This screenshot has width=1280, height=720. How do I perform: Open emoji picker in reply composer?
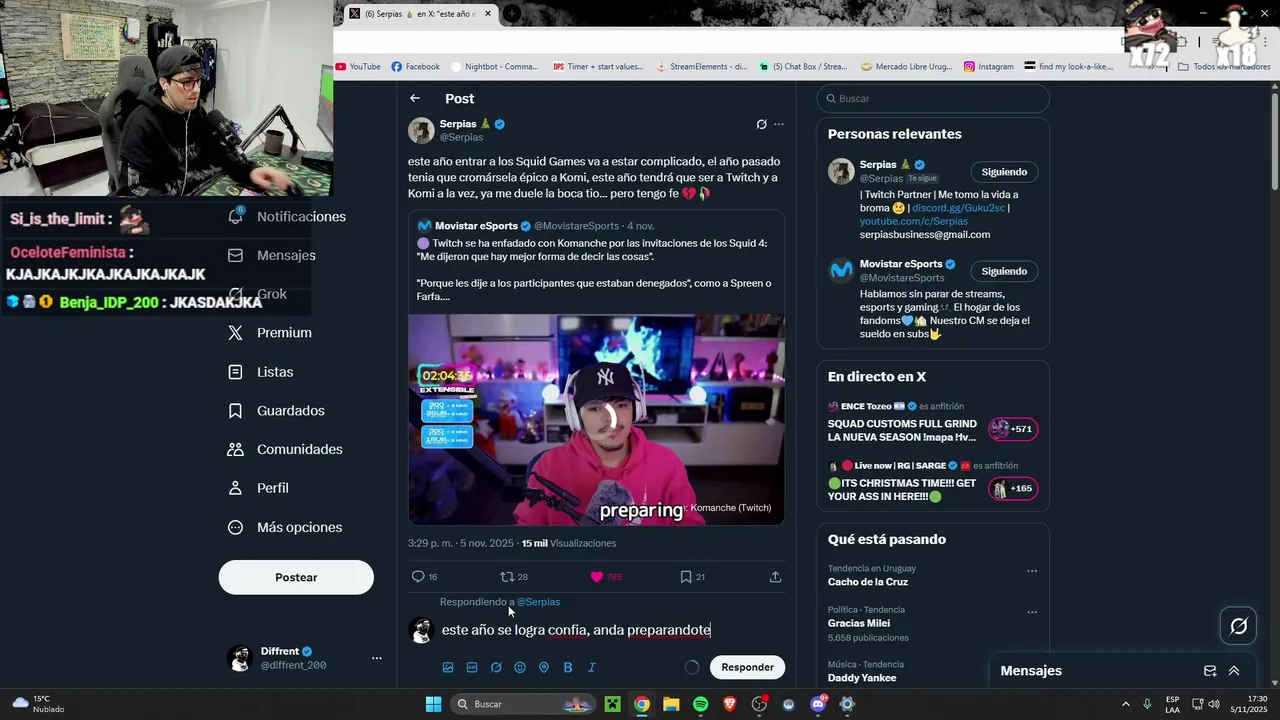[x=520, y=667]
